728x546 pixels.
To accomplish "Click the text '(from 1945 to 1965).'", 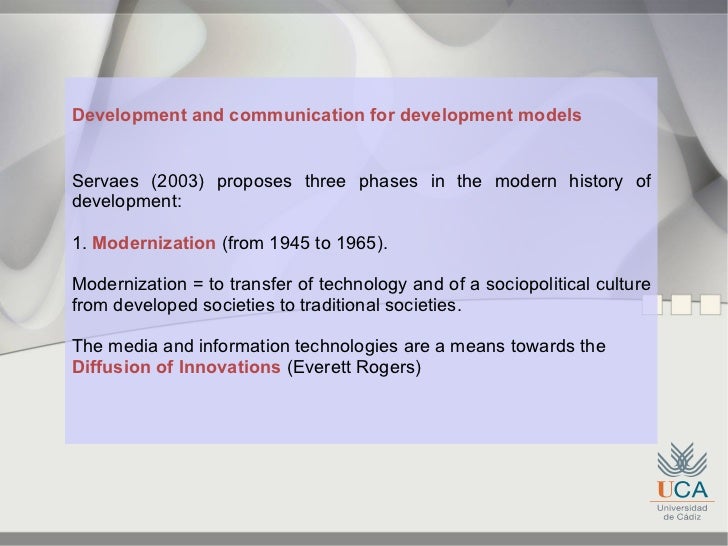I will [x=305, y=243].
